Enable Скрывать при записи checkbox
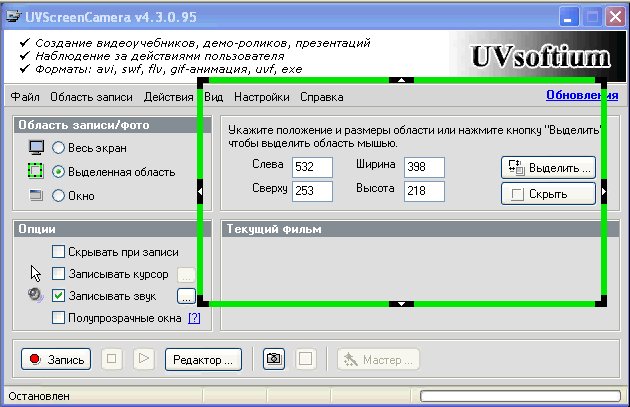The image size is (630, 407). [x=58, y=252]
